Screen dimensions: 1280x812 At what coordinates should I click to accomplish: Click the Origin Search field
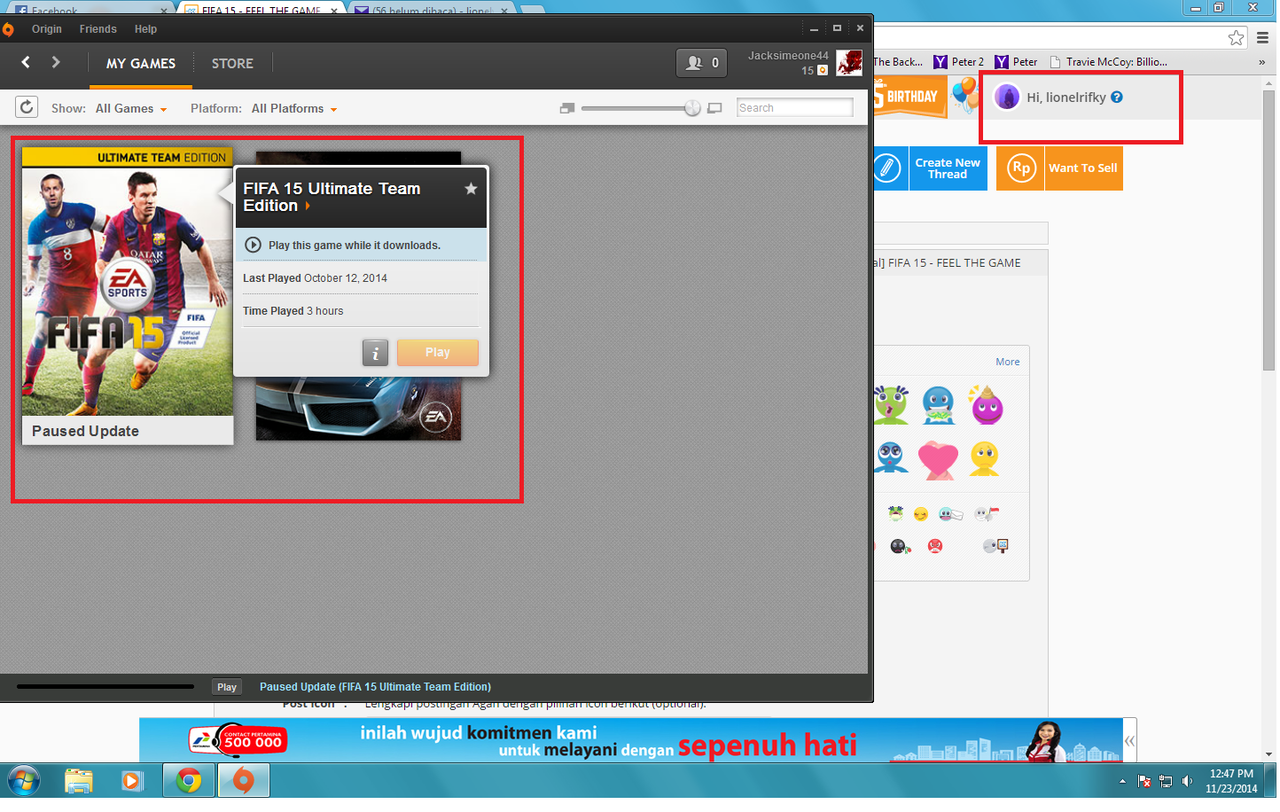pyautogui.click(x=795, y=107)
